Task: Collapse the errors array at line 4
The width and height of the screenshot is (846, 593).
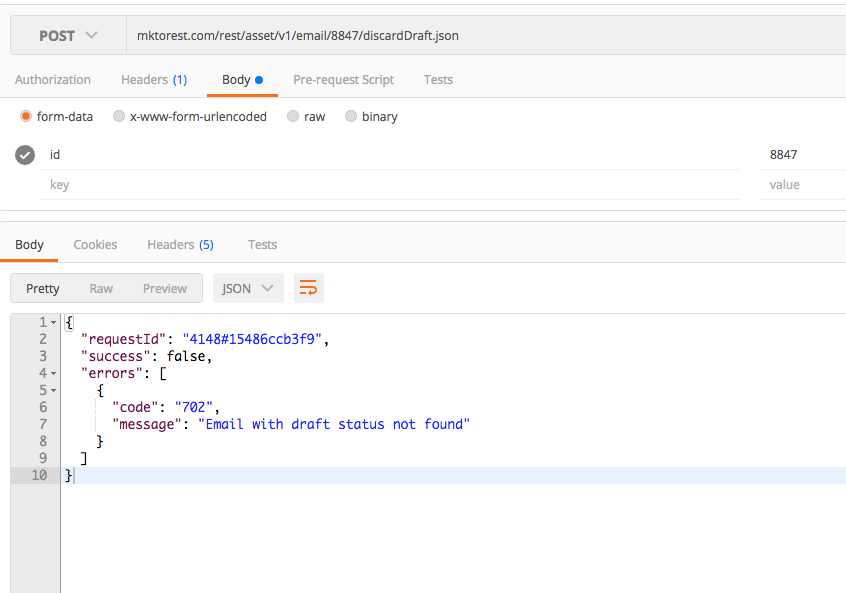Action: (54, 374)
